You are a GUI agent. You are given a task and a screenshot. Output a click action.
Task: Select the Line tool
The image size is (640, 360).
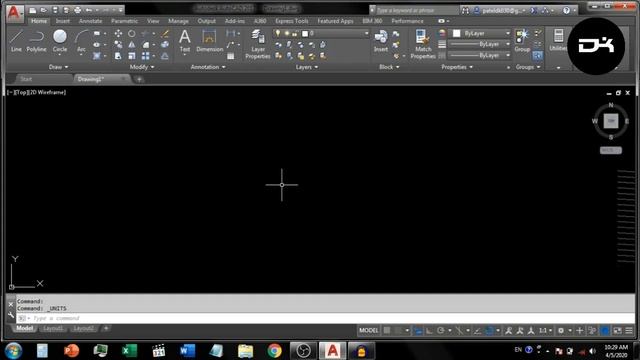click(16, 41)
